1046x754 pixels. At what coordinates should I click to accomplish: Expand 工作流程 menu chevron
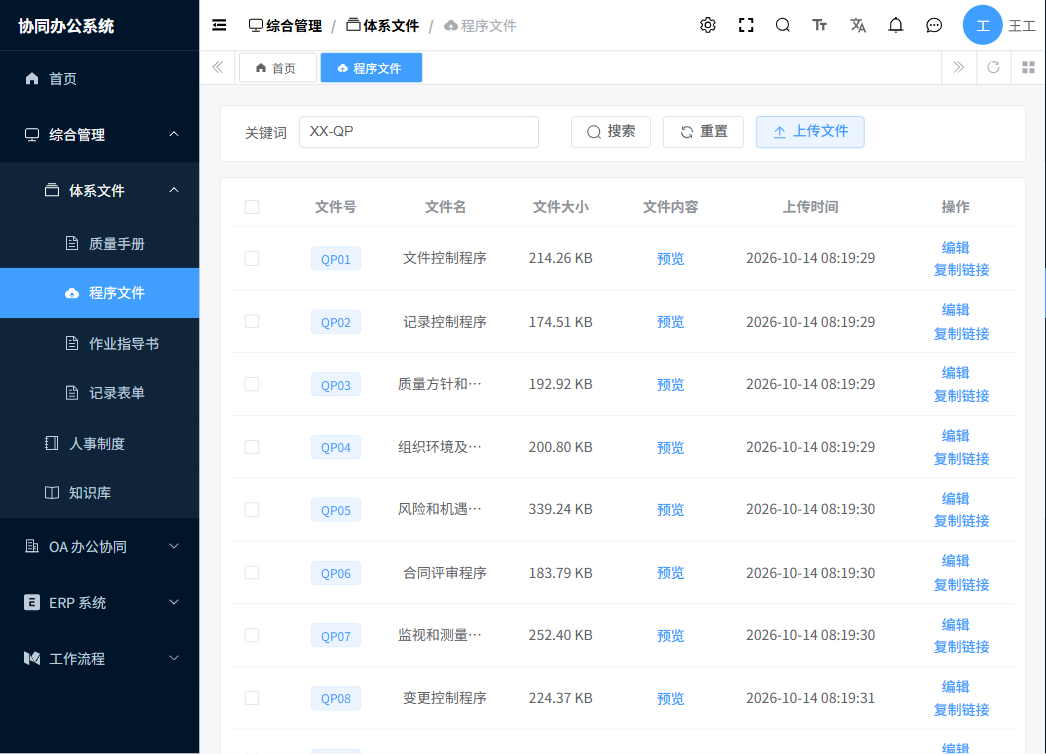174,658
